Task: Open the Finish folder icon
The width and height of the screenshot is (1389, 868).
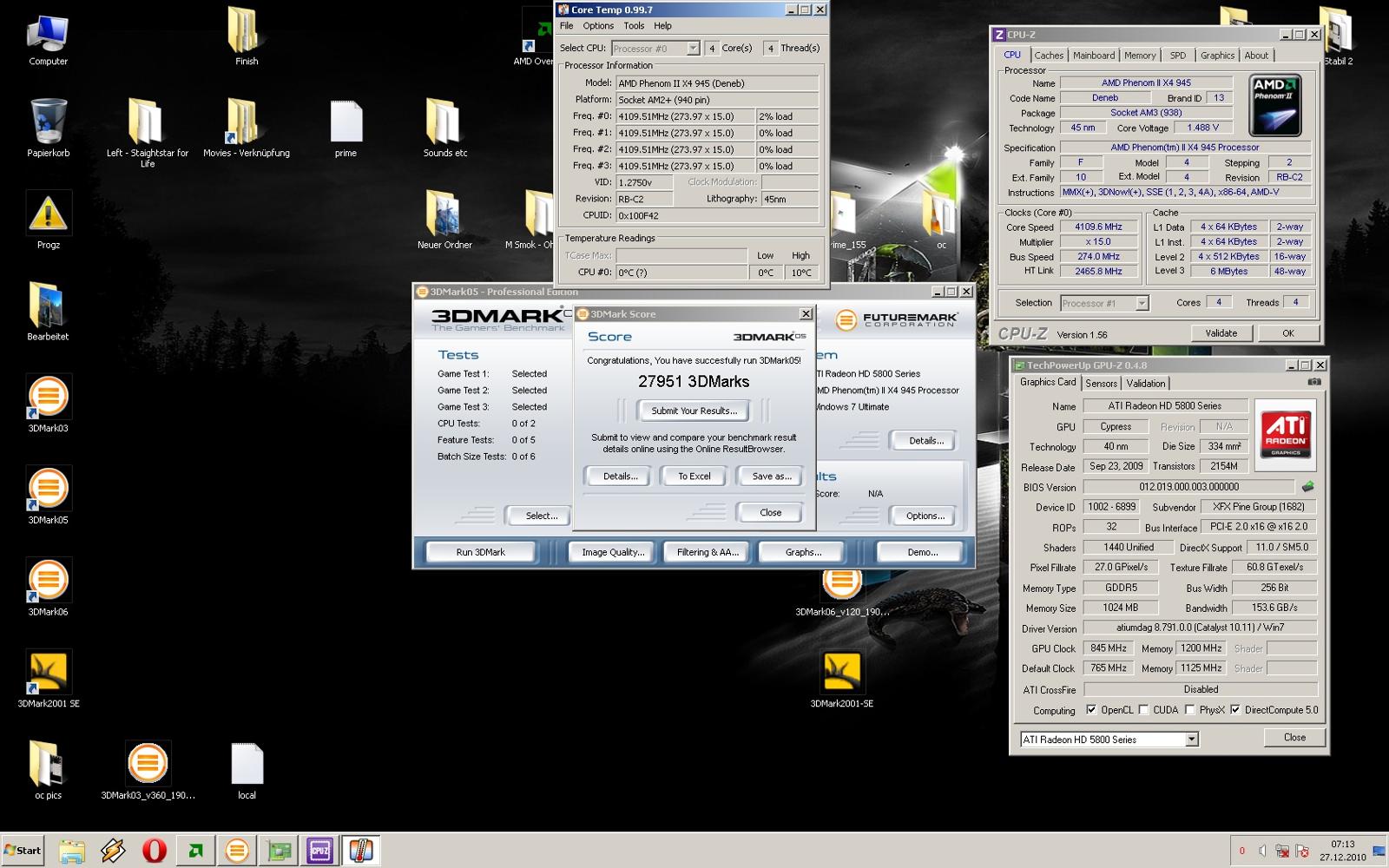Action: pyautogui.click(x=247, y=36)
